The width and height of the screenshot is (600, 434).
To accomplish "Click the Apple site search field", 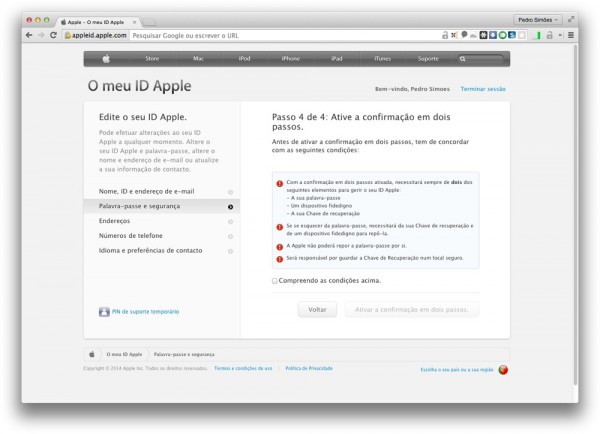I will [480, 59].
